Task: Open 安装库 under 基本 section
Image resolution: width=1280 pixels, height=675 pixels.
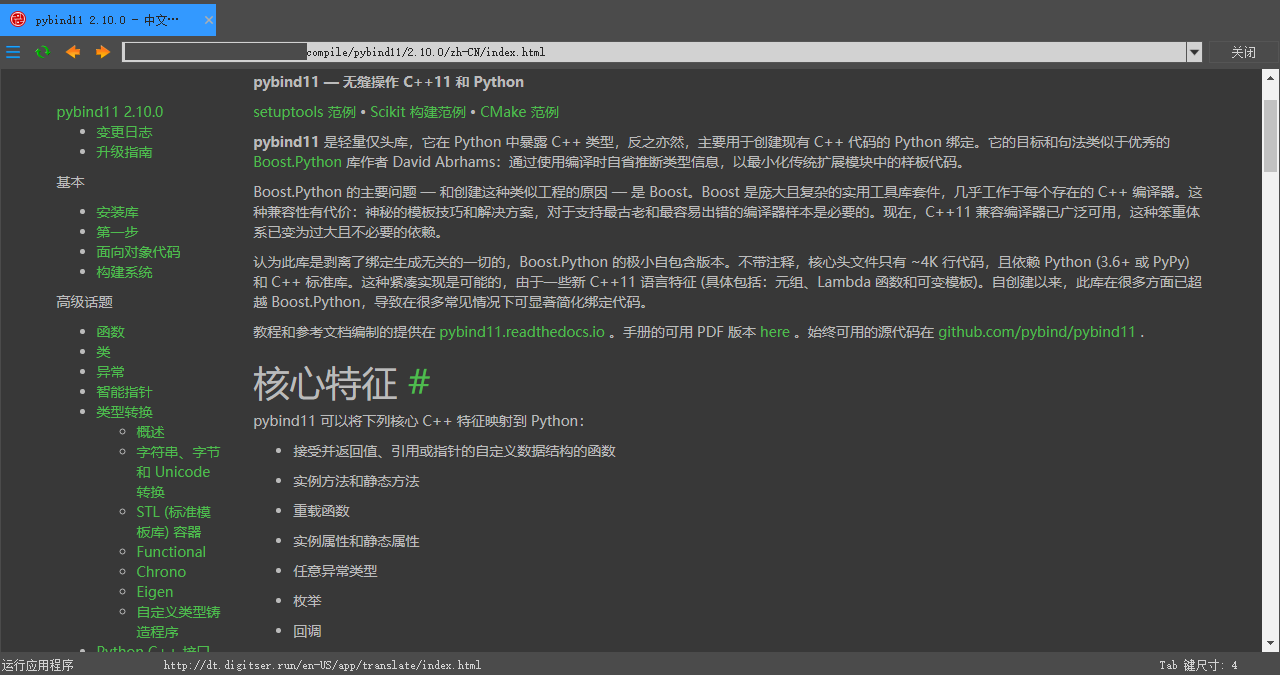Action: point(117,211)
